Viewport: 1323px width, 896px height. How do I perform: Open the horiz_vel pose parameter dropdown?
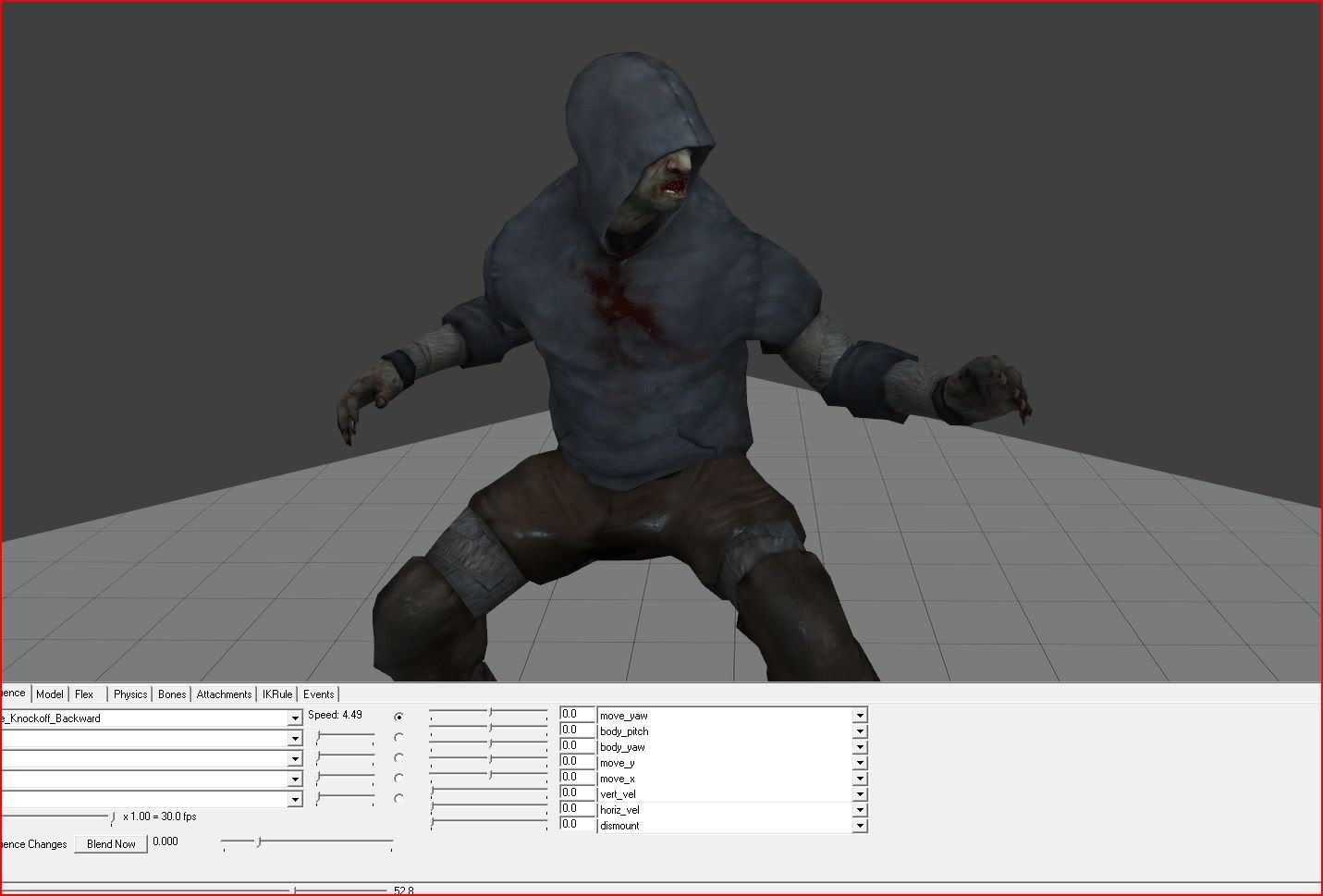pos(860,810)
